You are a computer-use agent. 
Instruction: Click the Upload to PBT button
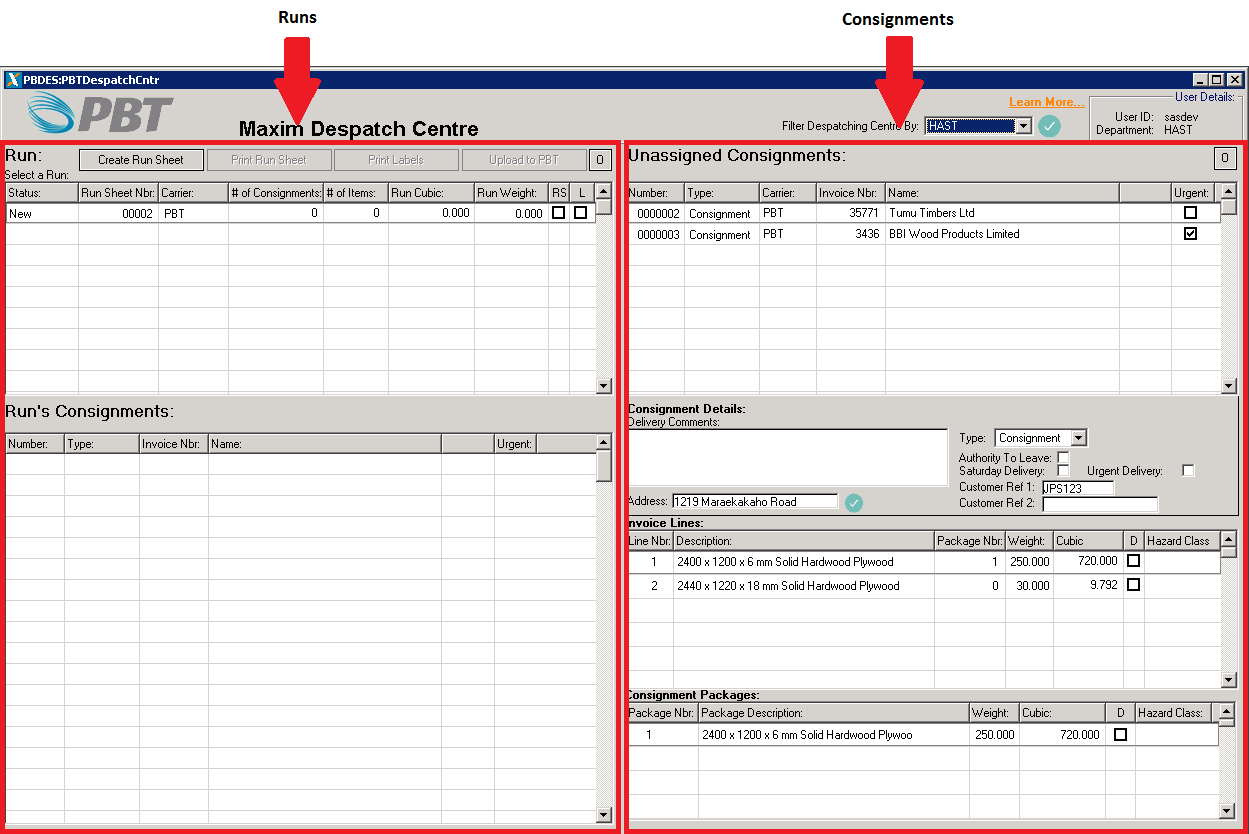[524, 160]
